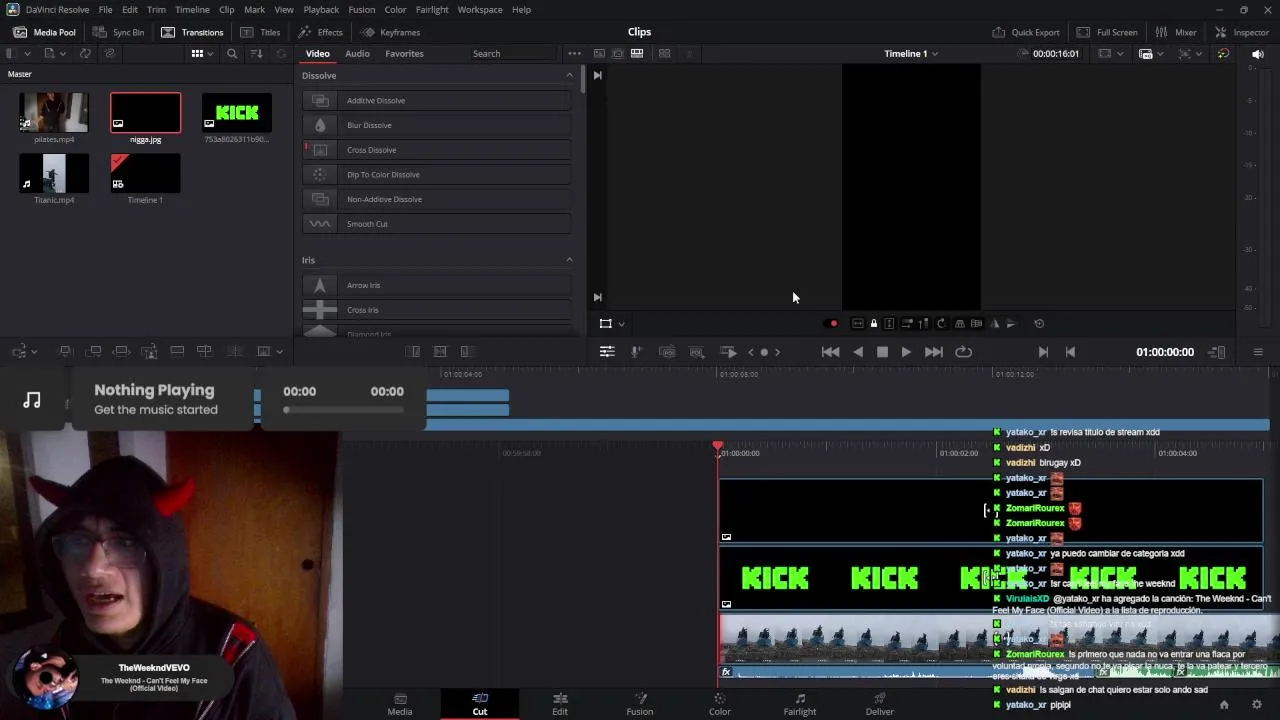Select the Timeline 1 thumbnail in media pool
This screenshot has height=720, width=1280.
[x=145, y=173]
